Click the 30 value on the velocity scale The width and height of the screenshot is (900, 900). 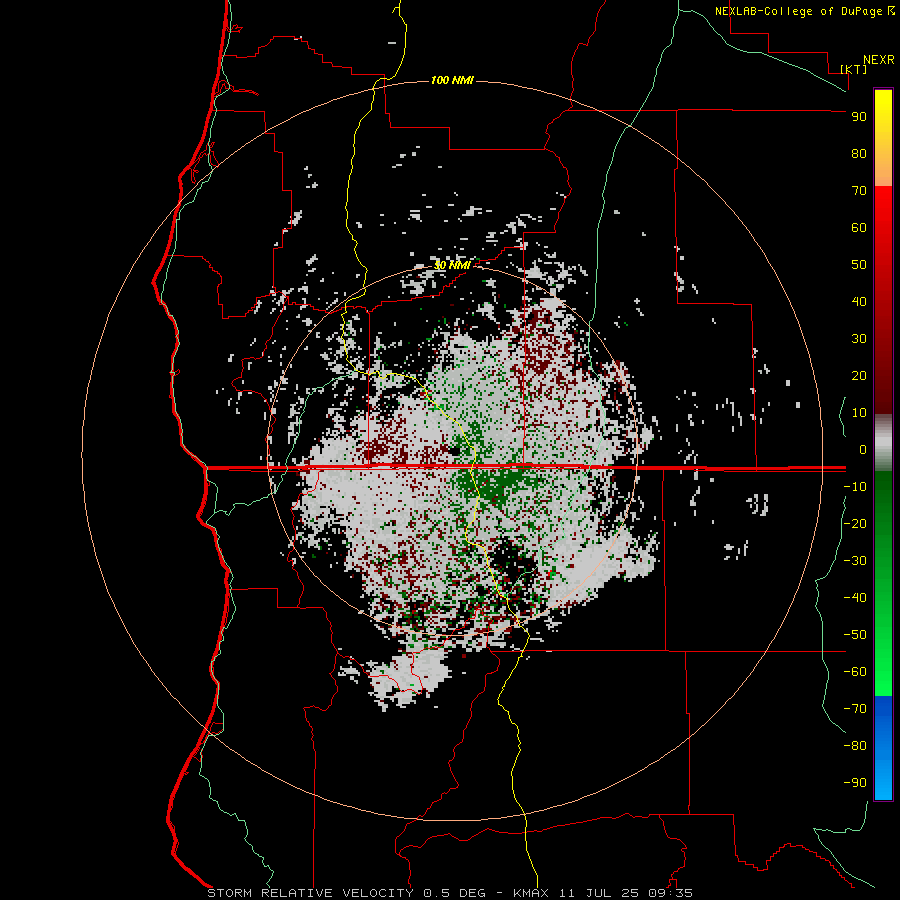859,339
